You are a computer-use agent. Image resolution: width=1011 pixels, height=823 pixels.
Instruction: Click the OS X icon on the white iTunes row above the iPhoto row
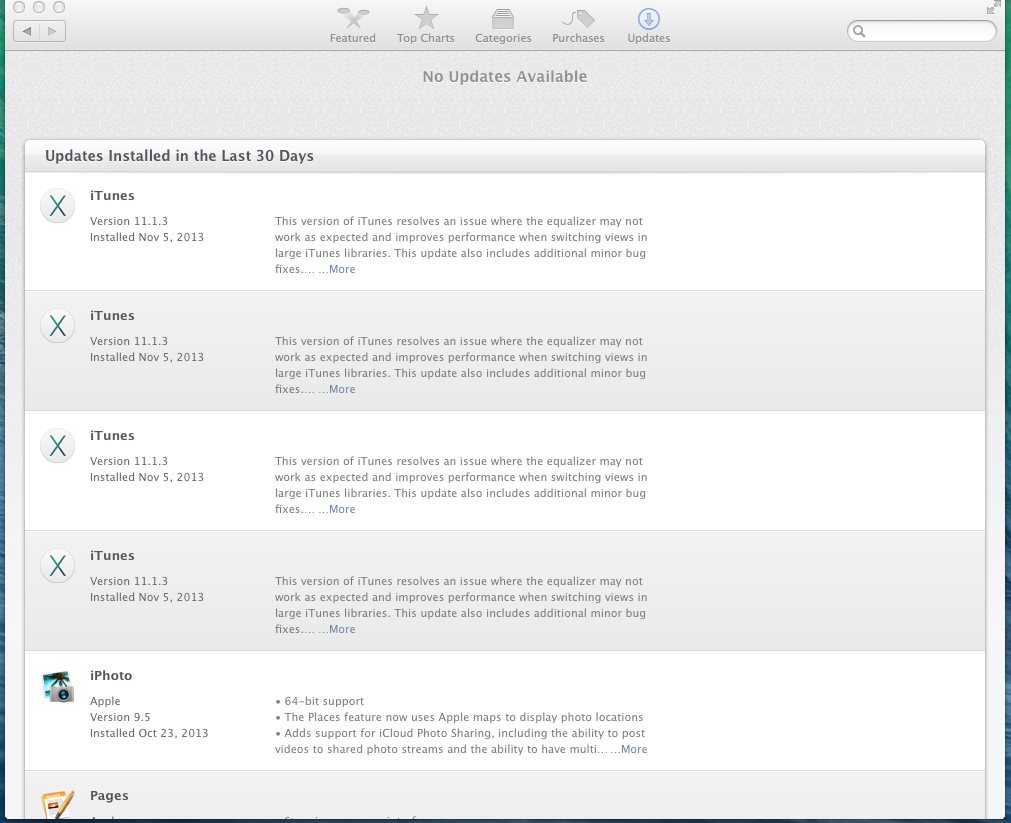58,446
